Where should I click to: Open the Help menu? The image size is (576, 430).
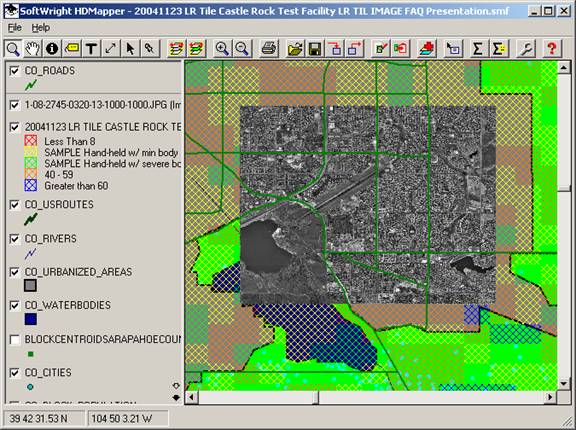40,28
